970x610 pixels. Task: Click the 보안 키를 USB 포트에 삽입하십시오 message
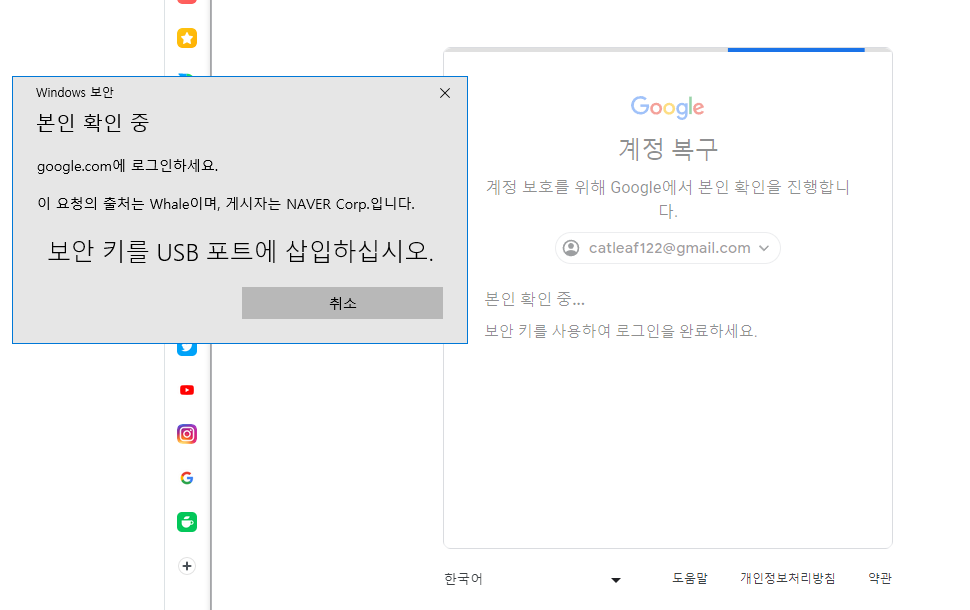pyautogui.click(x=241, y=252)
